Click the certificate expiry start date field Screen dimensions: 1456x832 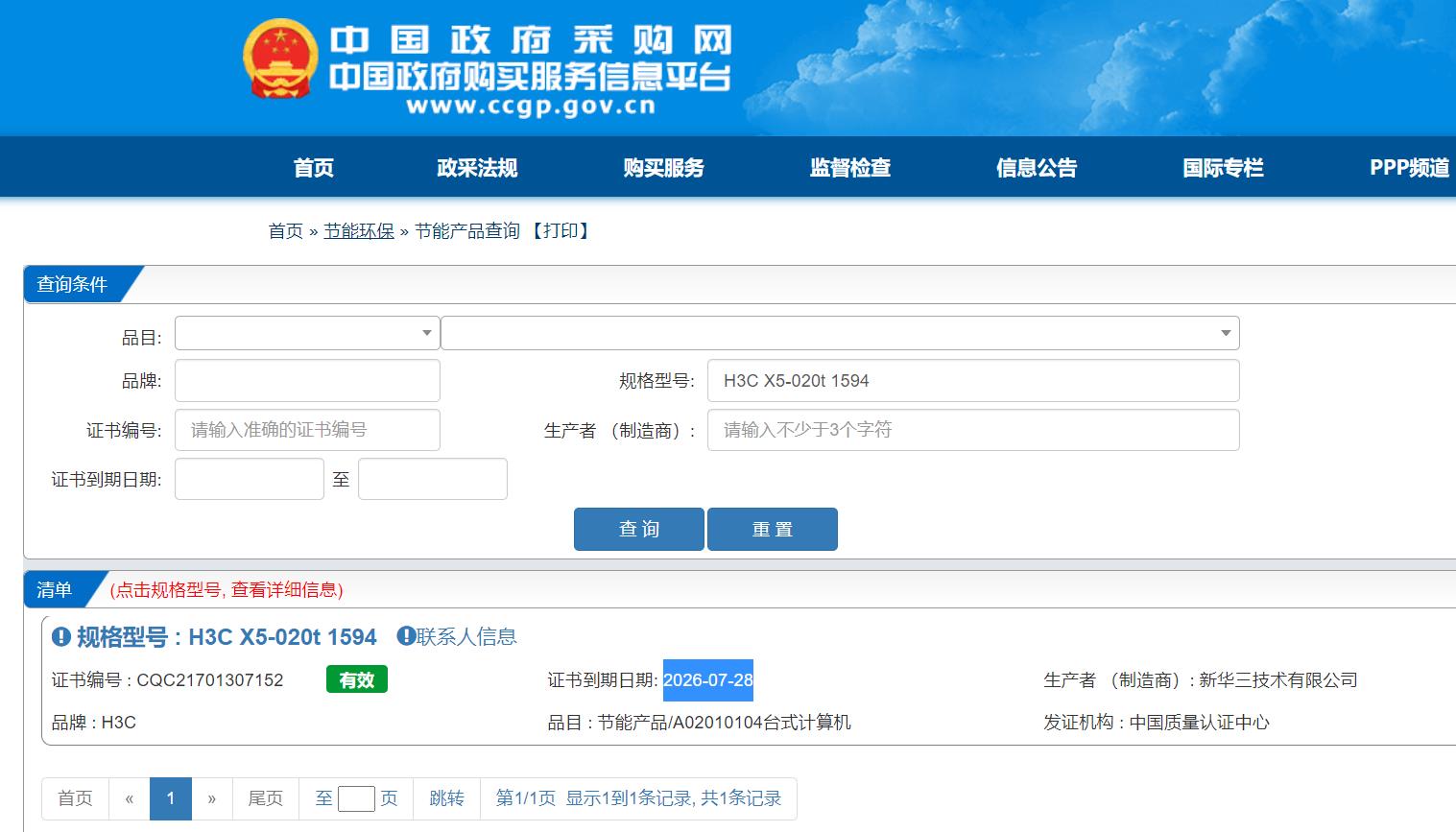[x=250, y=479]
